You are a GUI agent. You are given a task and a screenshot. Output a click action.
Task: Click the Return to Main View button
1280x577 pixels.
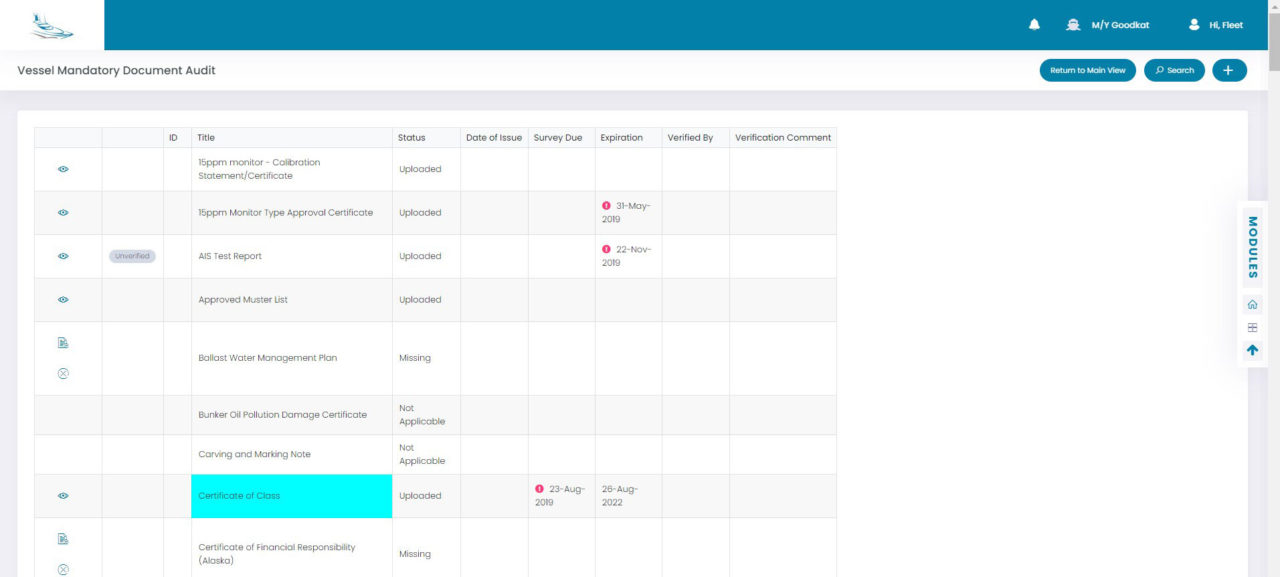(x=1087, y=70)
